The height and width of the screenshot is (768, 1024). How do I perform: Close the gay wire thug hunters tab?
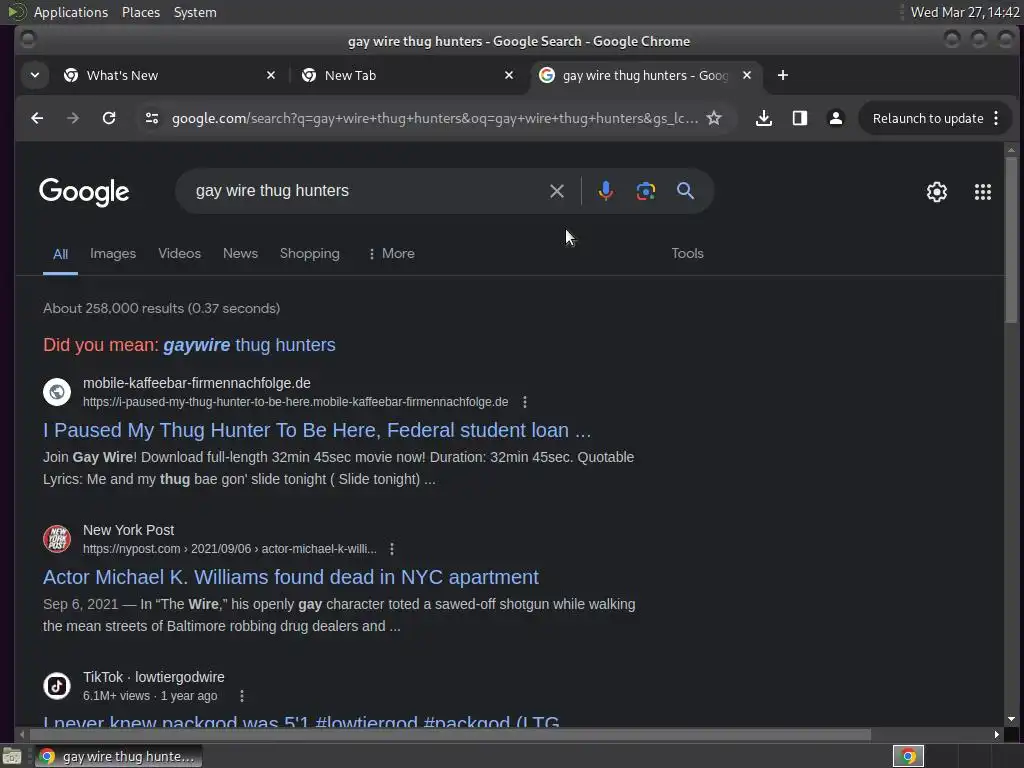coord(747,75)
